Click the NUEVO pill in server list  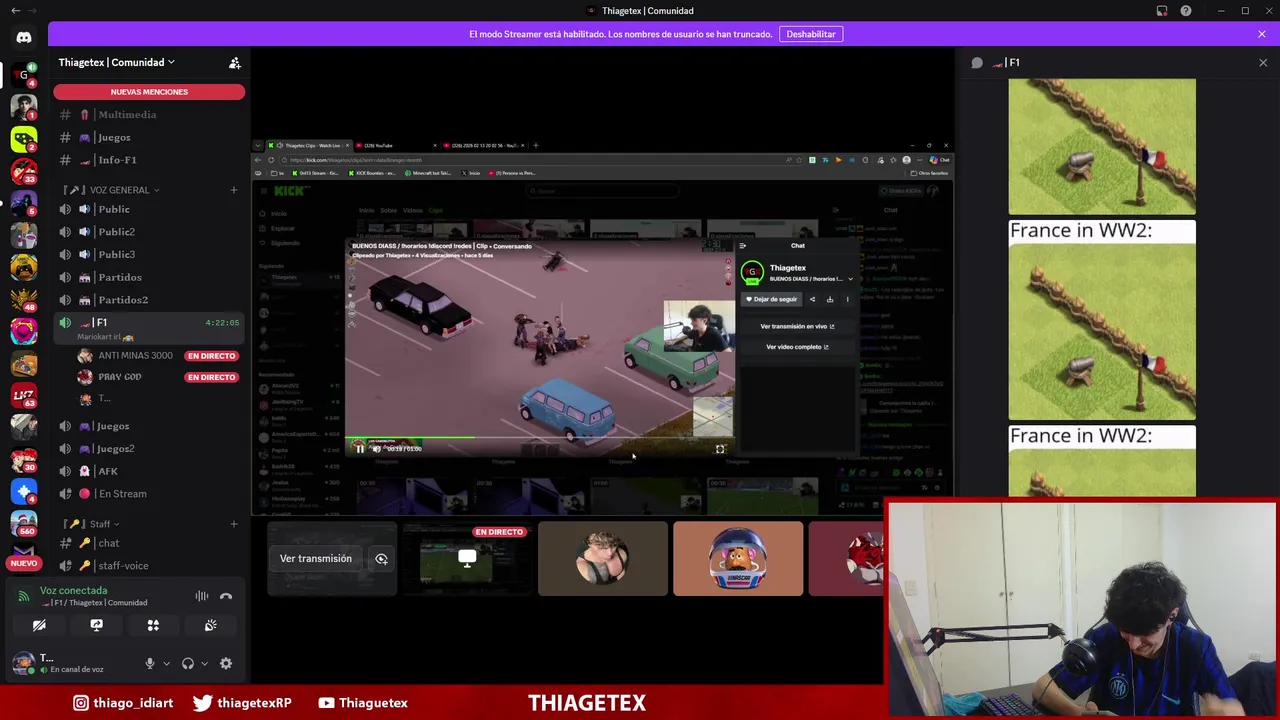pos(24,563)
